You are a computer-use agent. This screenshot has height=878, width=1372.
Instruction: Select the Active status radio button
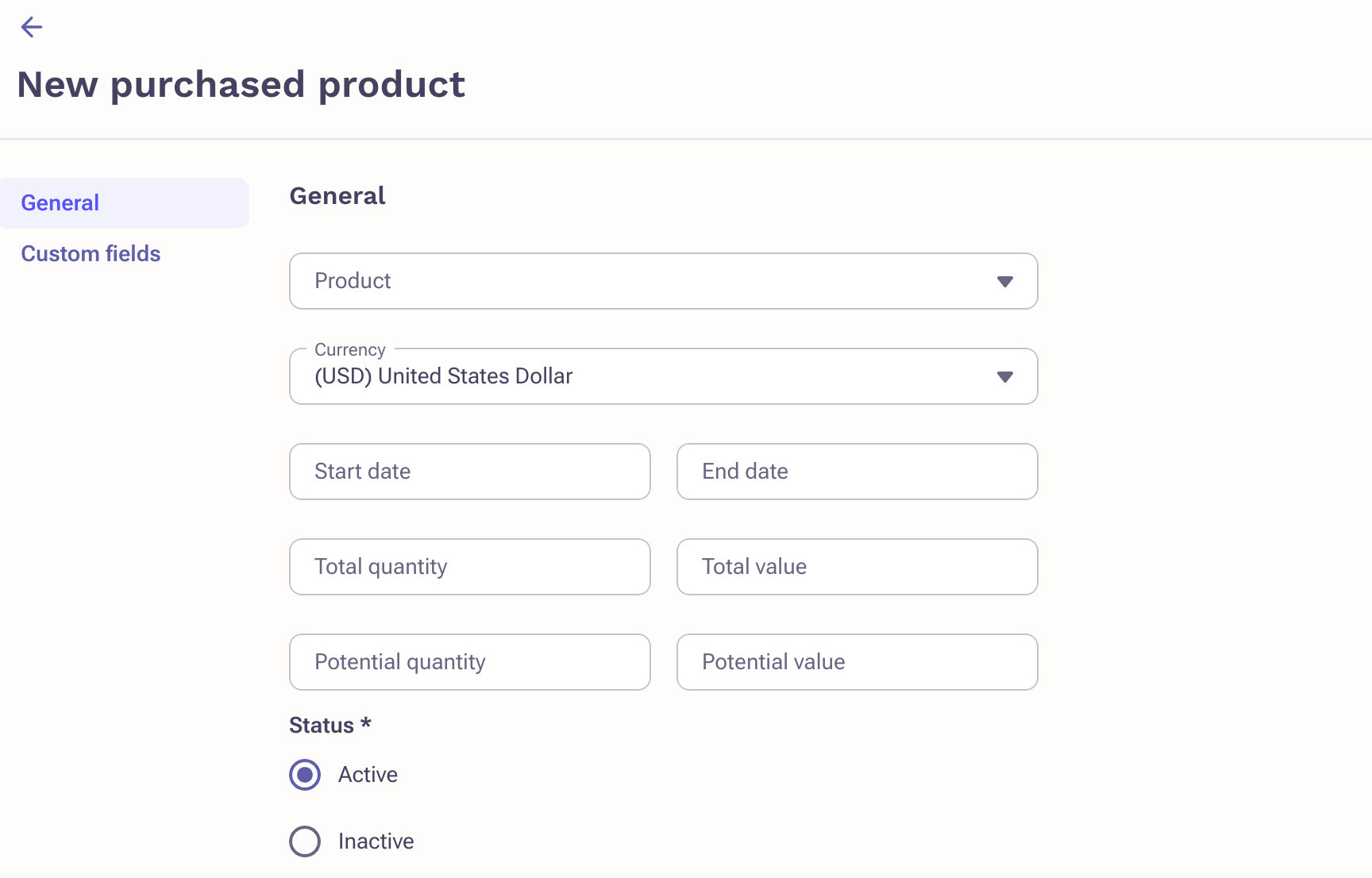tap(305, 775)
